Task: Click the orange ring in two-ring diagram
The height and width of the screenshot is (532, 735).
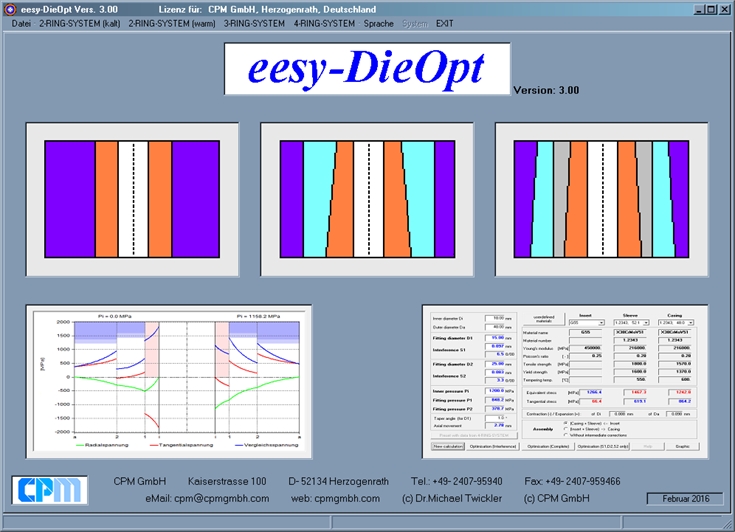Action: click(106, 200)
